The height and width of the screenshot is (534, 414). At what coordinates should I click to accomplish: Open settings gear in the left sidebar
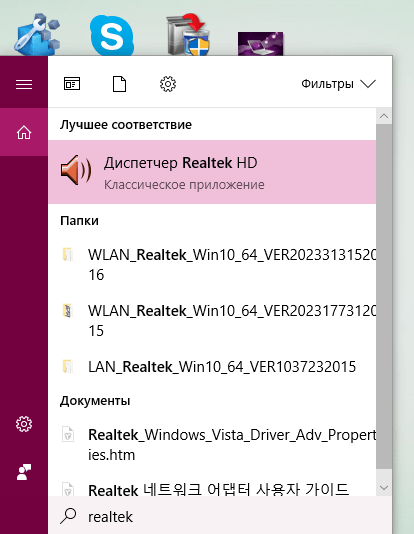tap(24, 424)
